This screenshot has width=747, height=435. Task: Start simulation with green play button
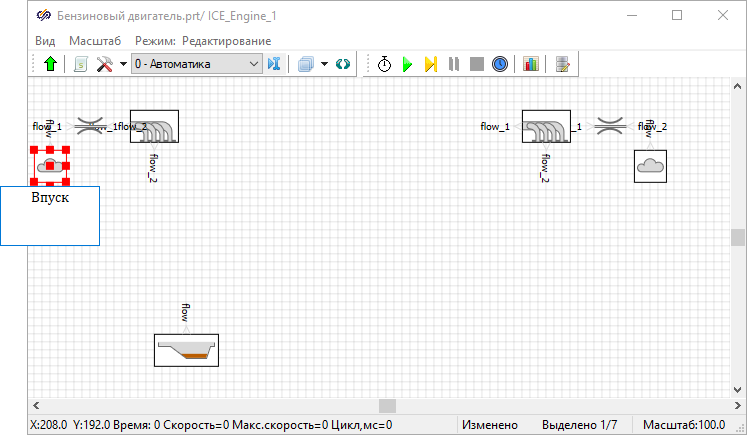pos(407,64)
